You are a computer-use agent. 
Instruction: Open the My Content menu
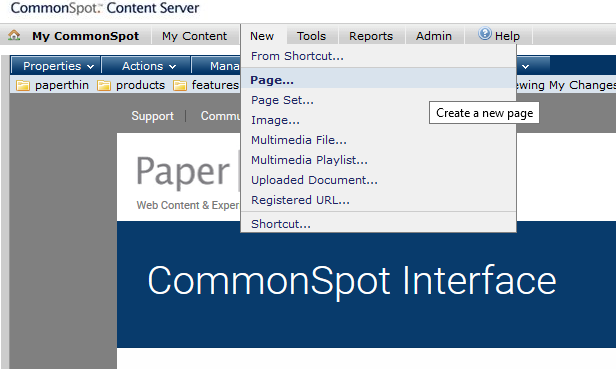(x=194, y=36)
